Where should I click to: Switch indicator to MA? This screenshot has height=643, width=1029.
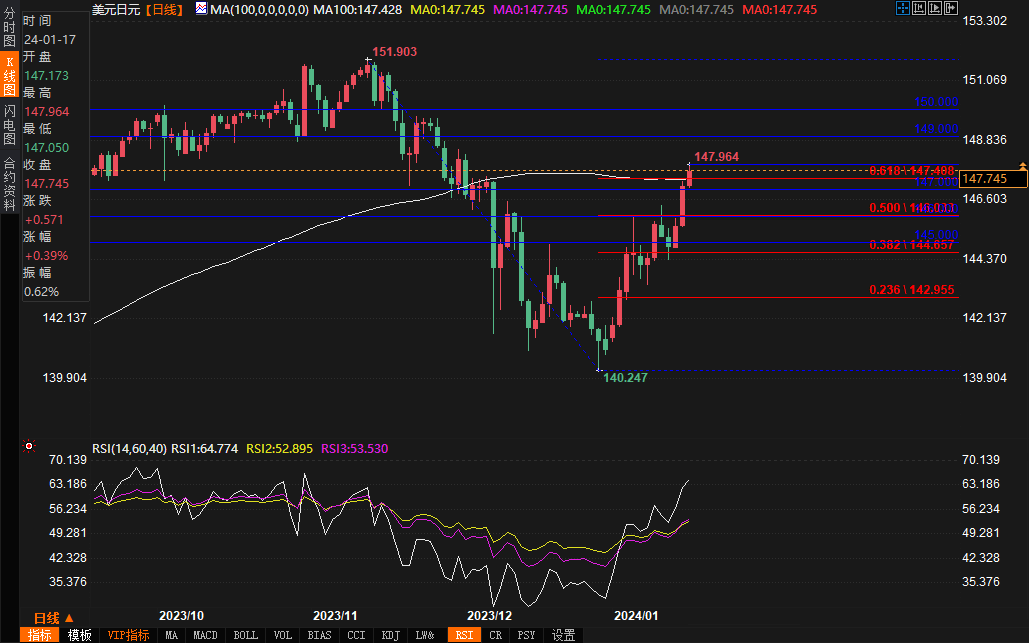pyautogui.click(x=171, y=634)
